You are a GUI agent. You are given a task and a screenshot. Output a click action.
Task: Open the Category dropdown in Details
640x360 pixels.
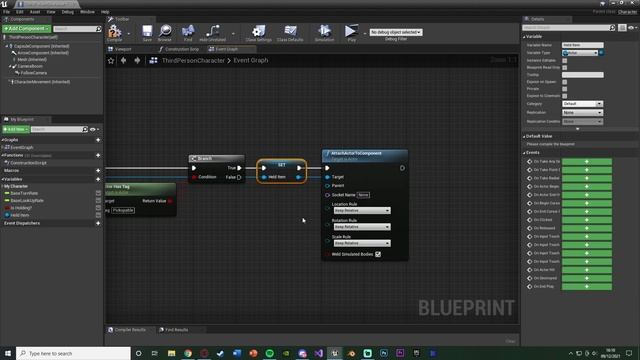582,104
